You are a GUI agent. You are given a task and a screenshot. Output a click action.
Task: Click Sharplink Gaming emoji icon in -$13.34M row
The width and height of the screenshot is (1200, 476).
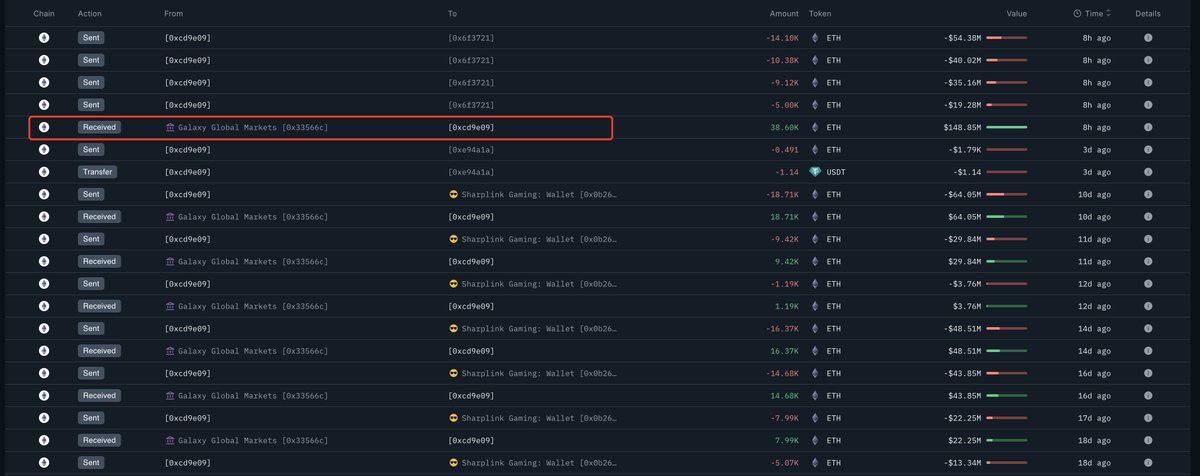[453, 462]
